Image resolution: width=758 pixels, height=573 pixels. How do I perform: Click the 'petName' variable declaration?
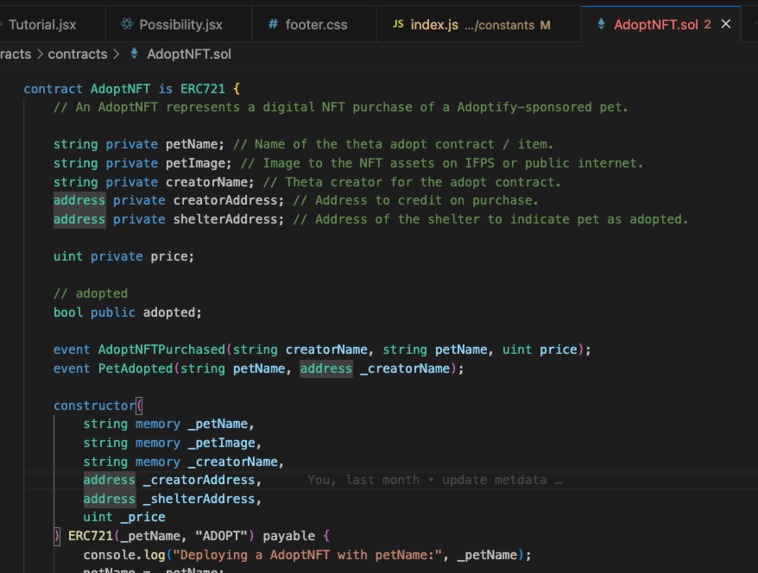(193, 144)
